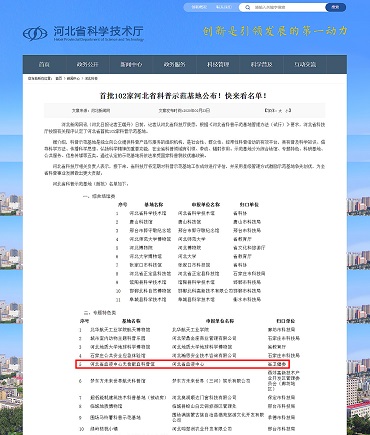Open the 政务服务 navigation tab
Image resolution: width=370 pixels, height=435 pixels.
pos(174,64)
